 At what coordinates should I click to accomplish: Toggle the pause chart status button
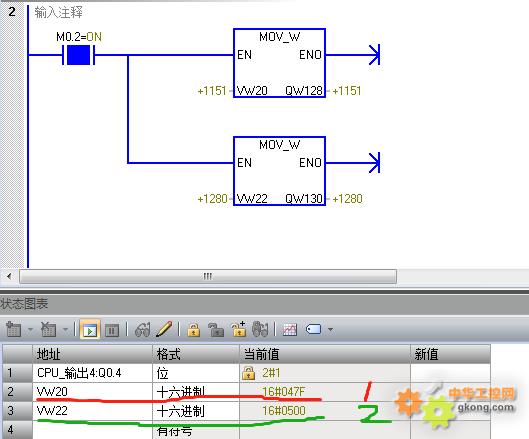tap(112, 330)
